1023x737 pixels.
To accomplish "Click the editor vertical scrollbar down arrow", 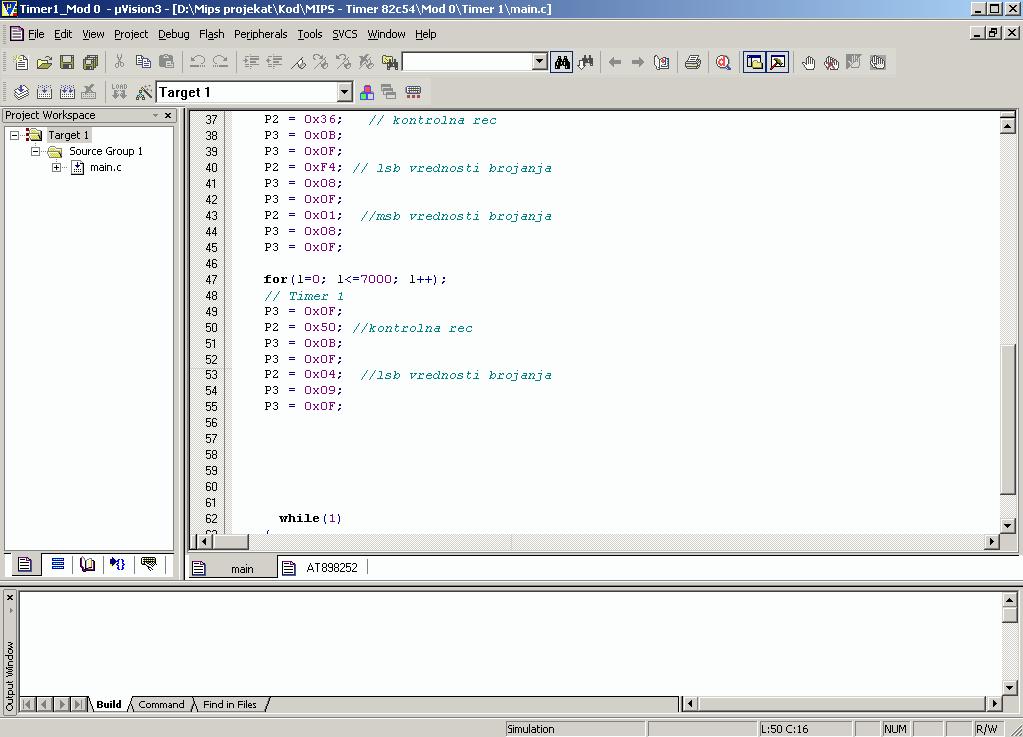I will point(1007,525).
